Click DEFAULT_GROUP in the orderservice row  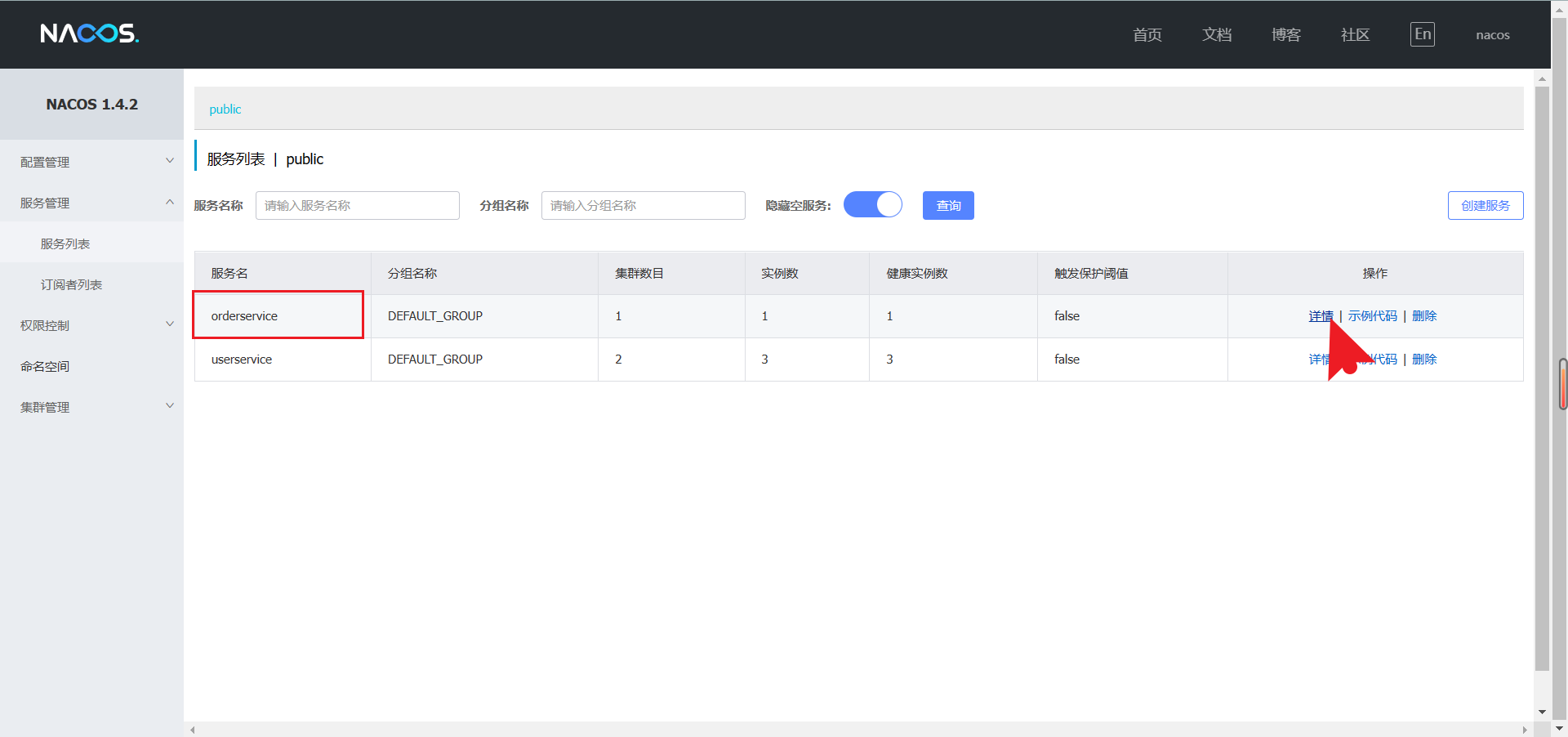435,316
